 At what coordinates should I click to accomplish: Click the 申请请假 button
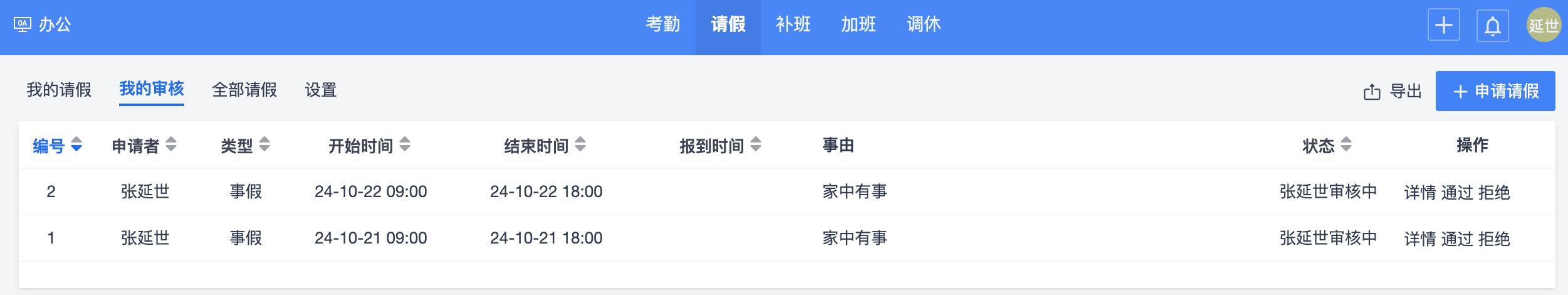point(1495,91)
